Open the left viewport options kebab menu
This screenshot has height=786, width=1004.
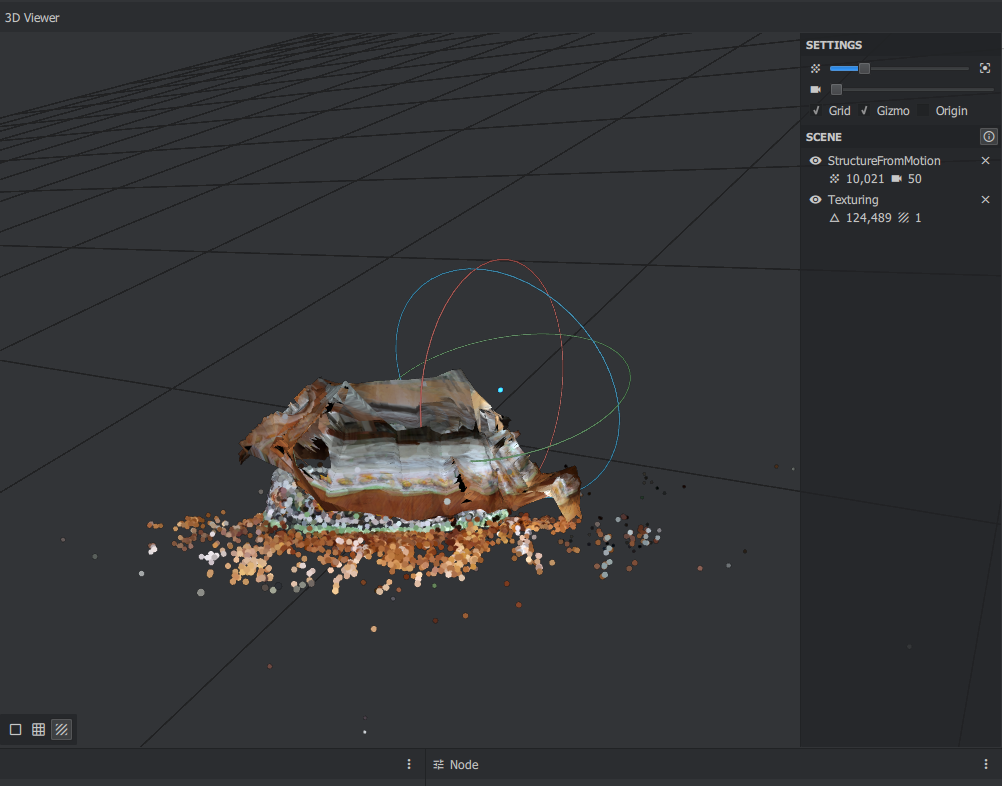(408, 764)
